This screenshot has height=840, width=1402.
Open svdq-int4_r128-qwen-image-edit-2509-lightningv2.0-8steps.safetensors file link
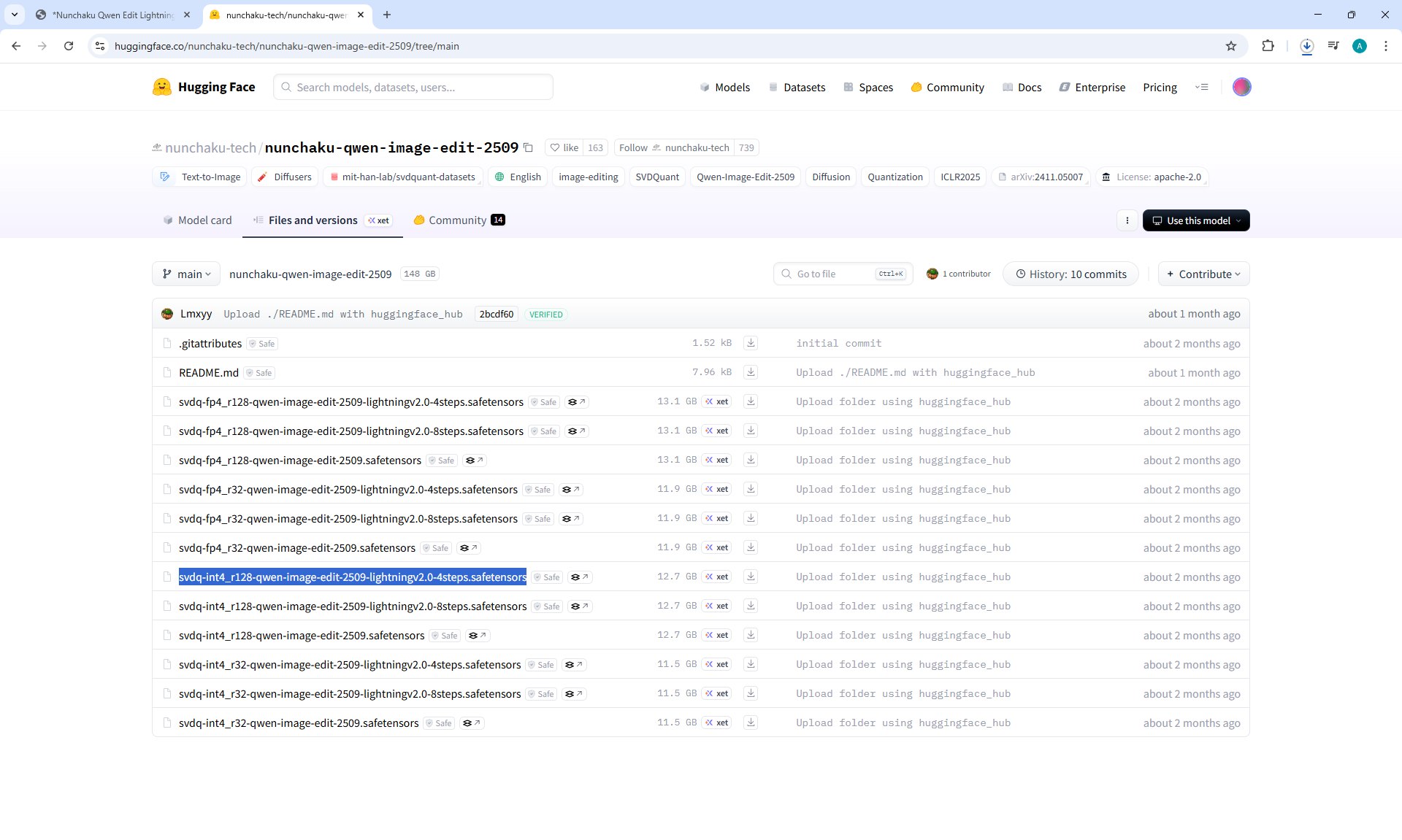353,606
